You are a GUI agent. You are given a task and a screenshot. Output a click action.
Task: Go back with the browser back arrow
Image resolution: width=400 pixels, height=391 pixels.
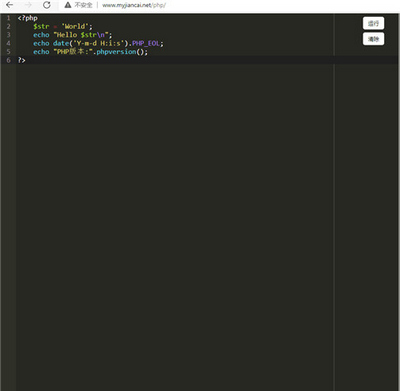point(9,5)
